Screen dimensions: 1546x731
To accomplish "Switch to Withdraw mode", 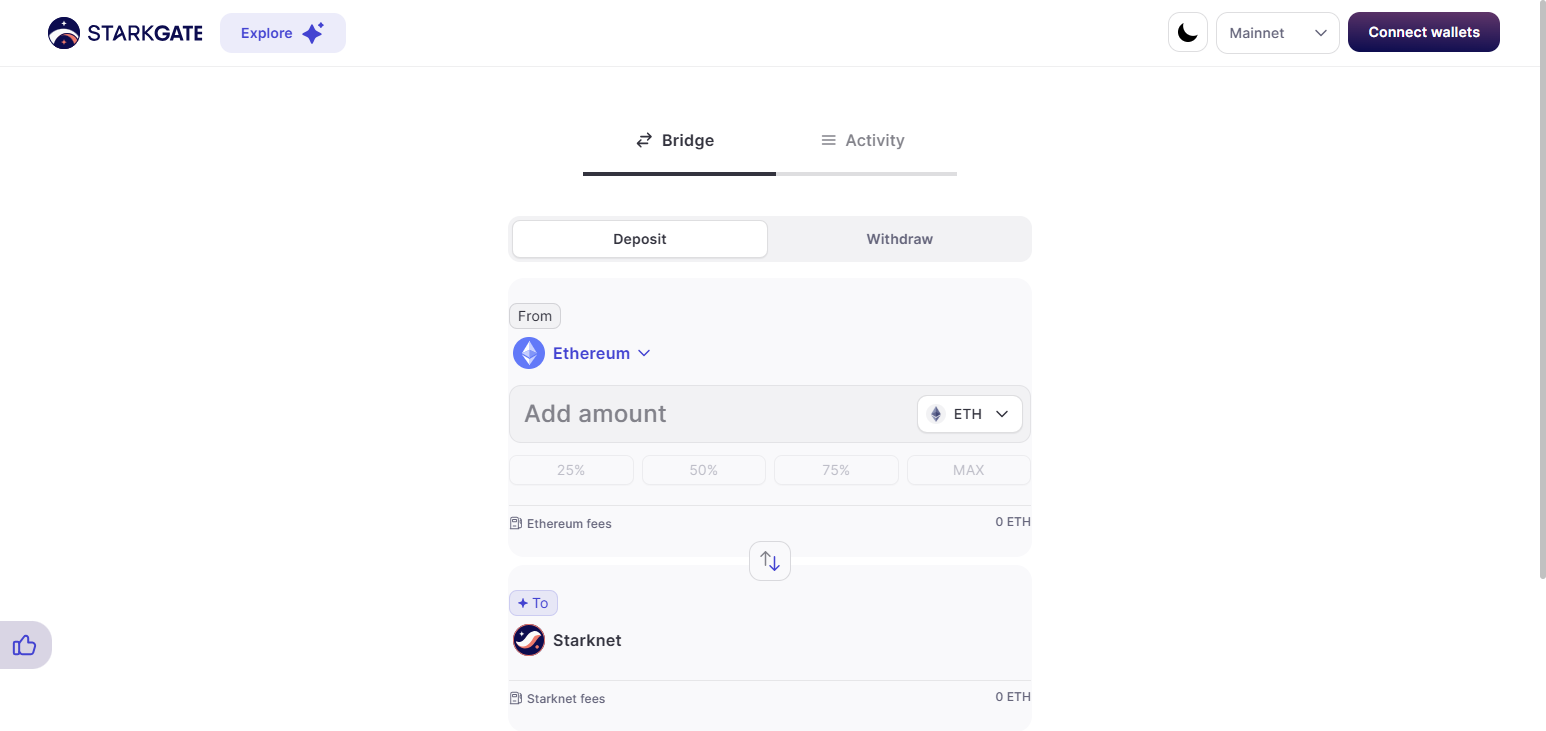I will point(898,239).
